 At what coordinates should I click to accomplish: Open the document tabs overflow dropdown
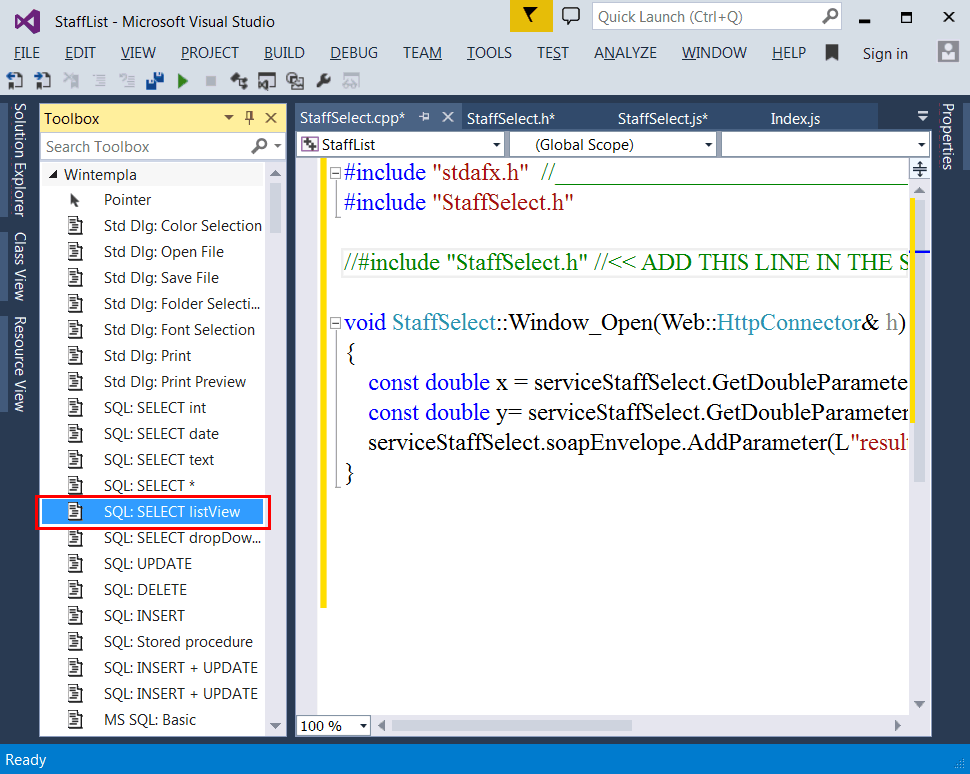click(923, 116)
